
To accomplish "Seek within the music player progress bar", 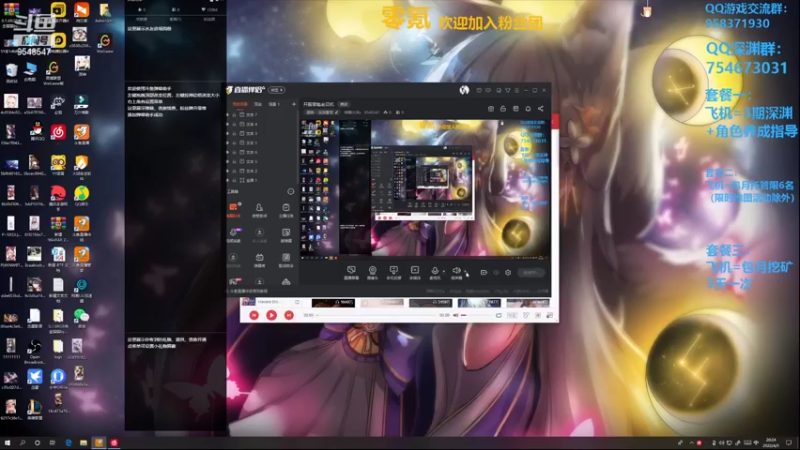I will [x=378, y=315].
